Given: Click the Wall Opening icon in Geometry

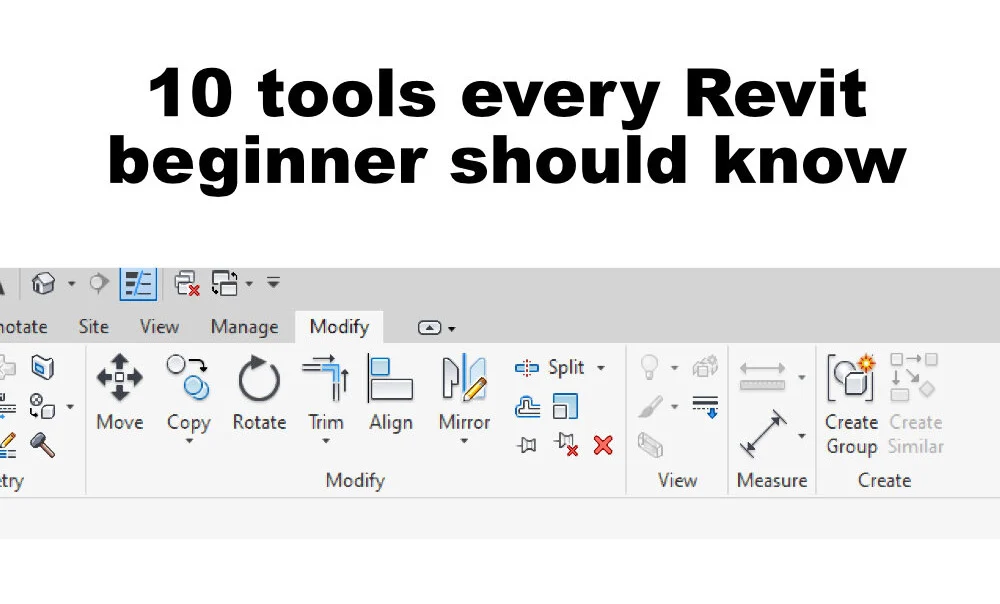Looking at the screenshot, I should pos(43,367).
